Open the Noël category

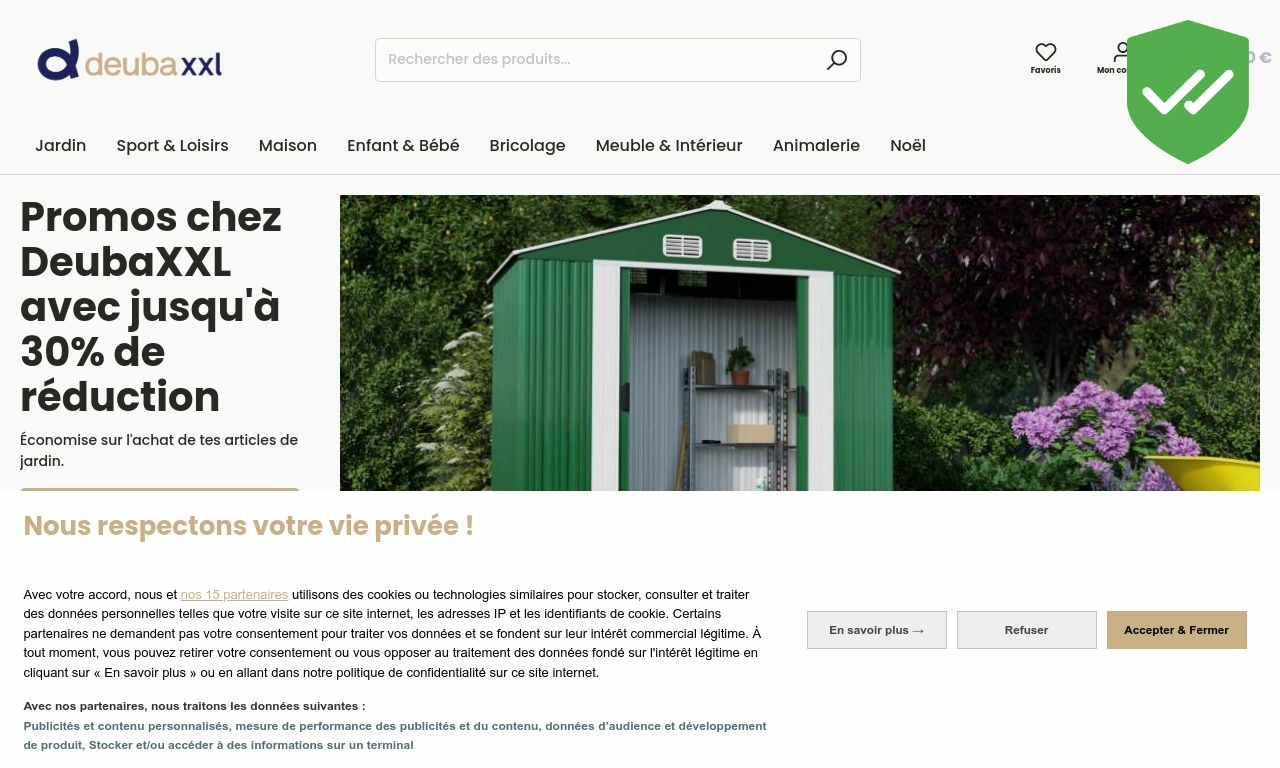coord(908,146)
